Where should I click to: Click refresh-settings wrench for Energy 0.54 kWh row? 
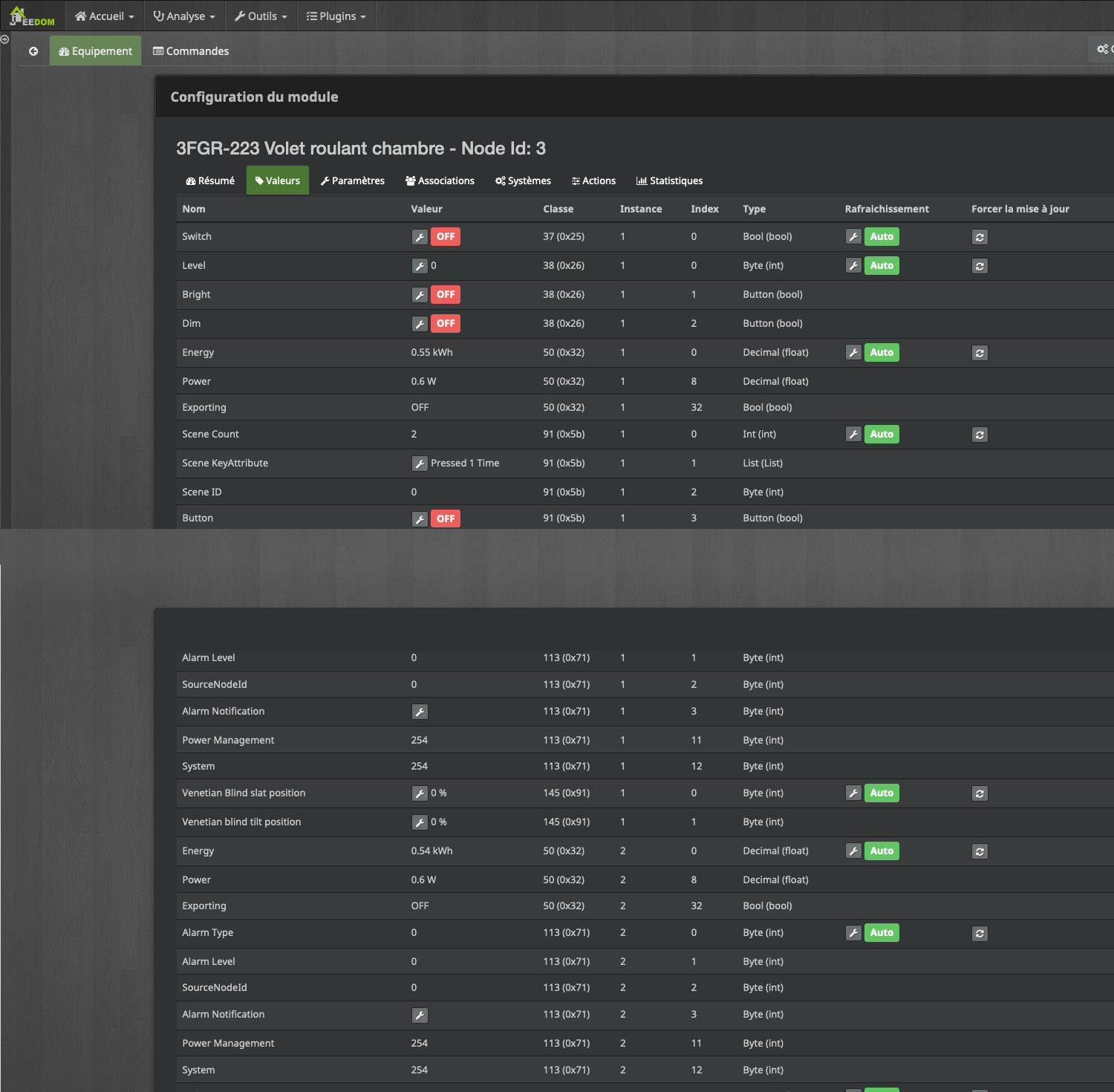854,851
